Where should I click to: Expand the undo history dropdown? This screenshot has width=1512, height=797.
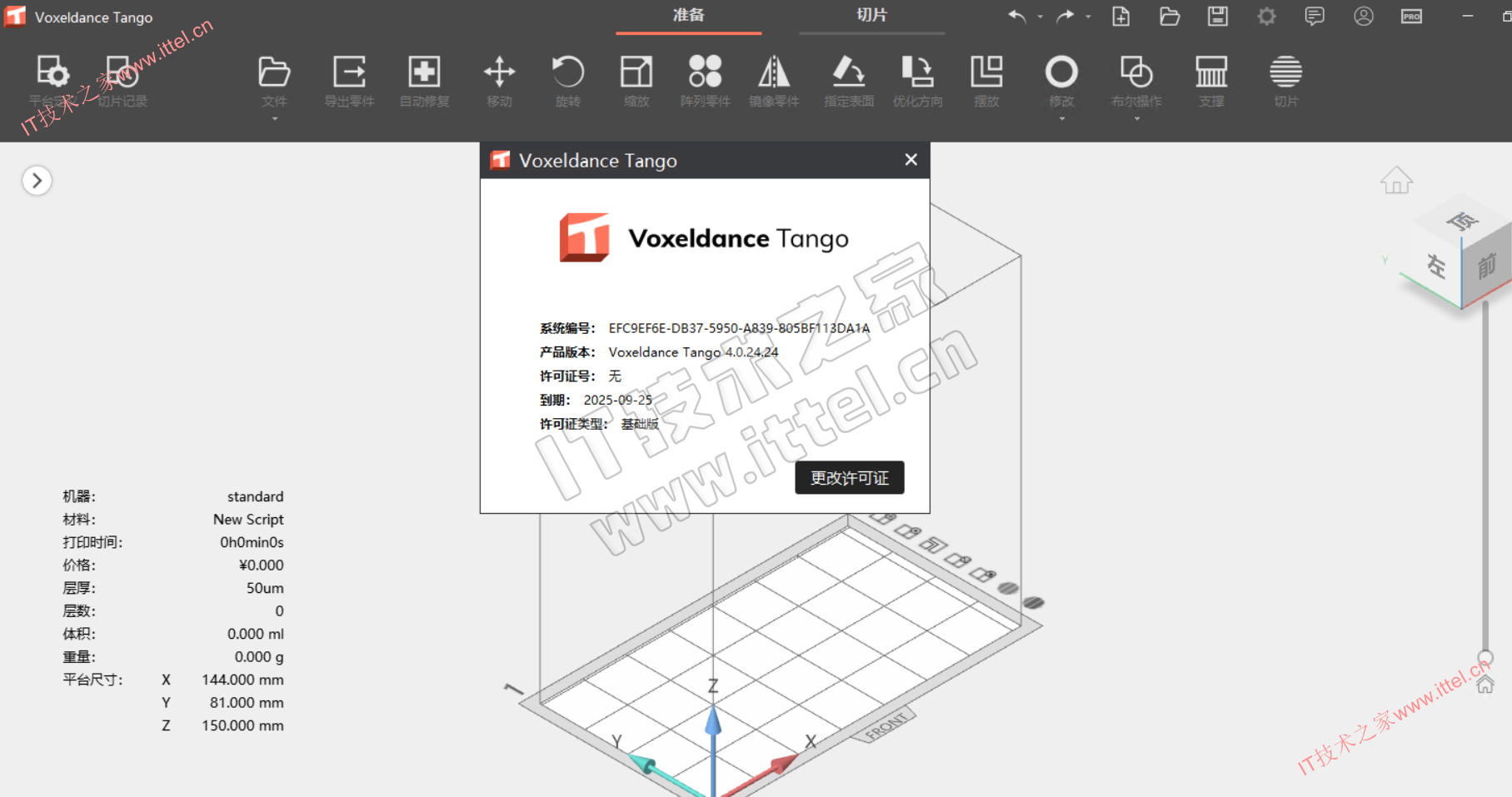pos(1040,17)
